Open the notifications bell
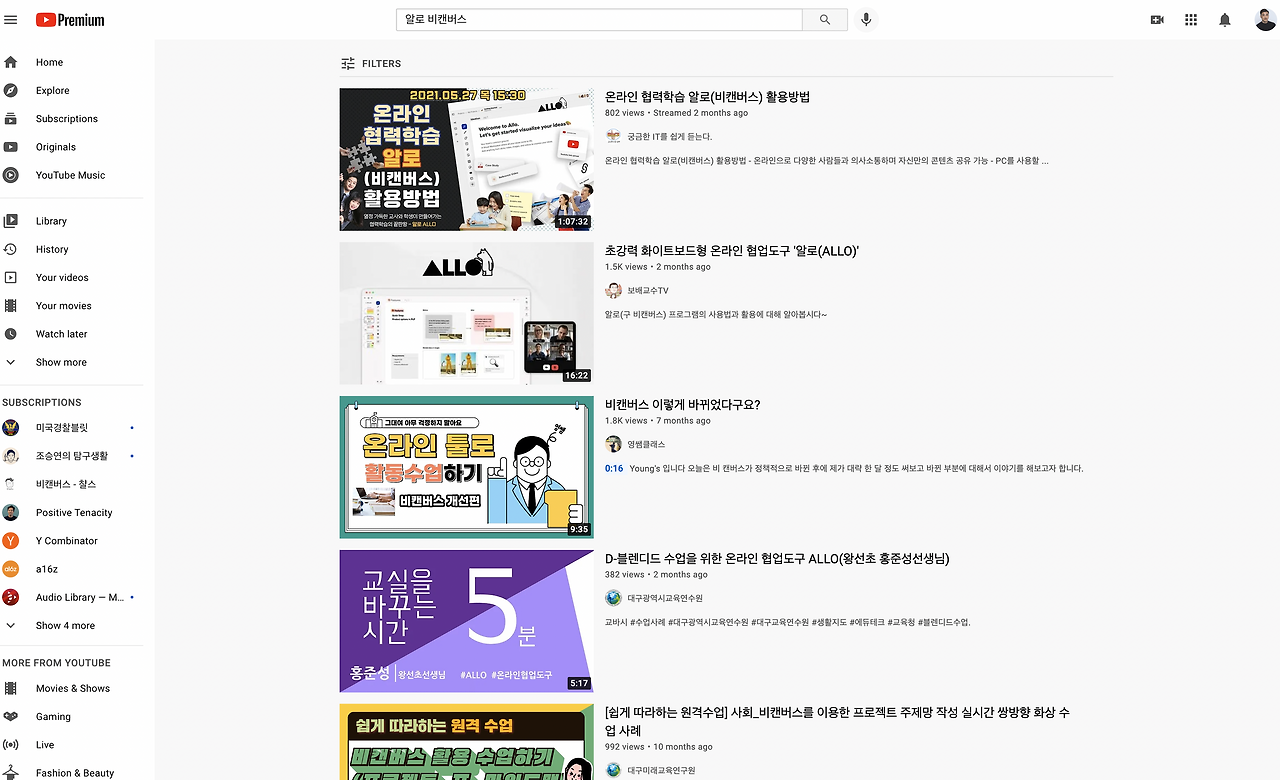This screenshot has width=1280, height=780. 1225,20
